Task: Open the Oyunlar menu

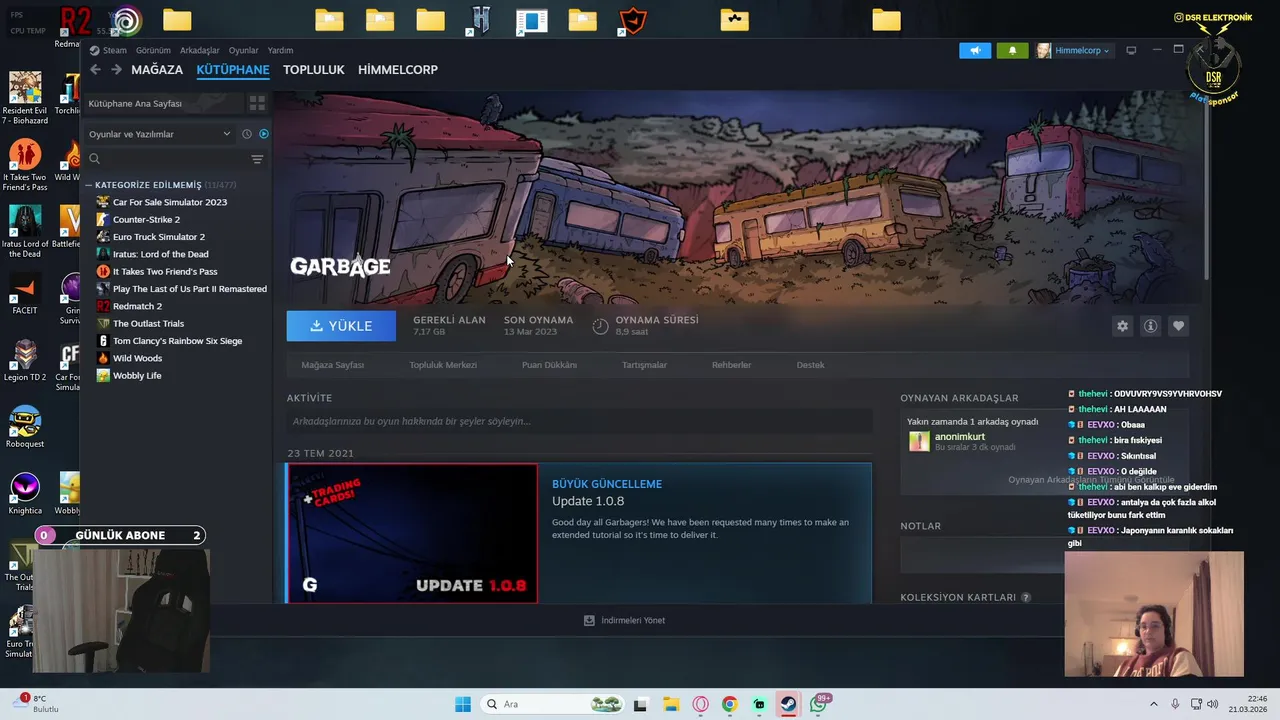Action: [x=243, y=50]
